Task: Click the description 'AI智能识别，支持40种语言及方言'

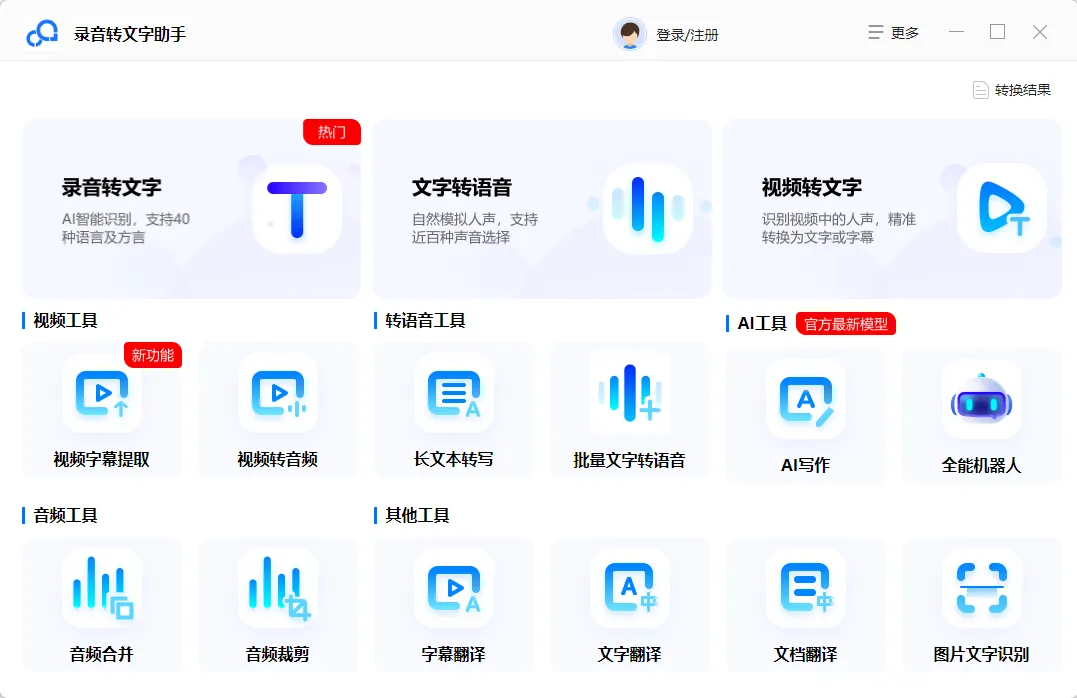Action: (126, 228)
